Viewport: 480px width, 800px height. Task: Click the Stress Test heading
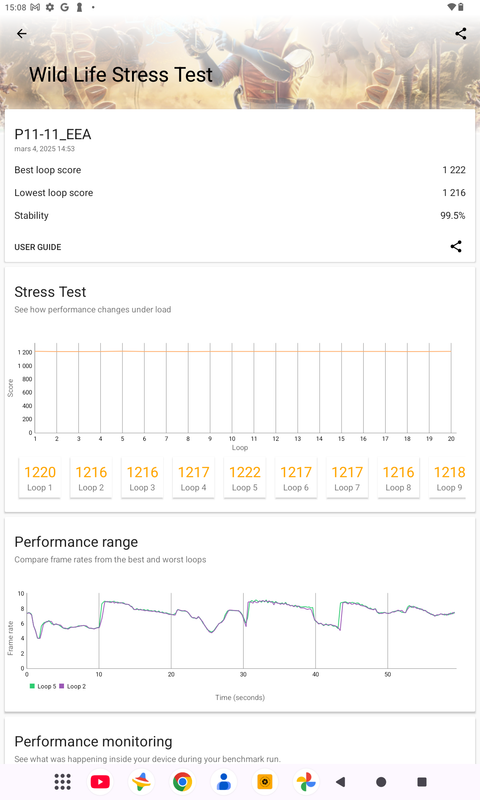pos(50,292)
